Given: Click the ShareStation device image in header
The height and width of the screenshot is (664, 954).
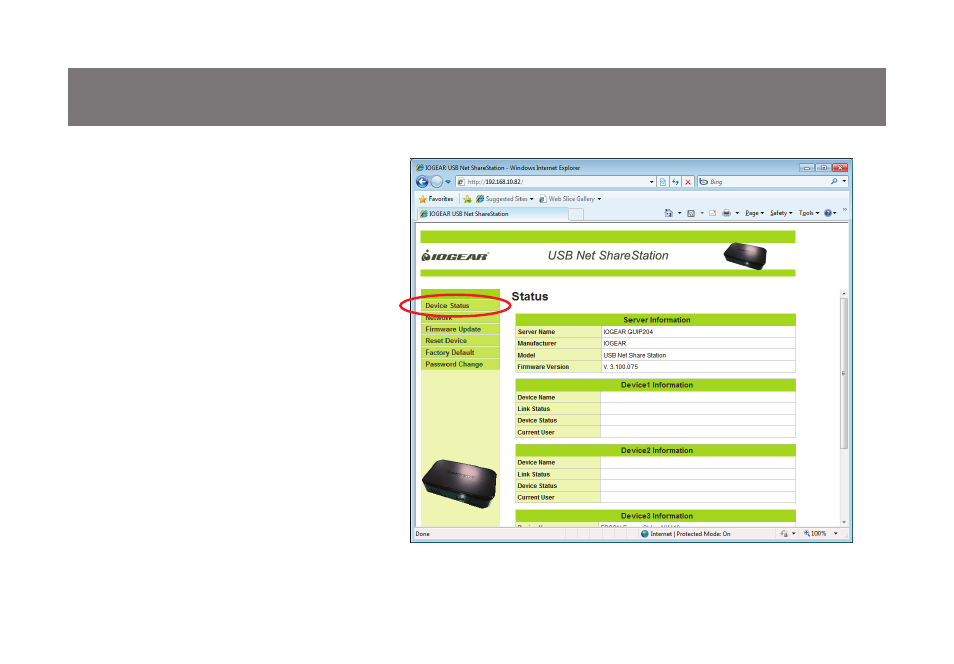Looking at the screenshot, I should tap(745, 256).
